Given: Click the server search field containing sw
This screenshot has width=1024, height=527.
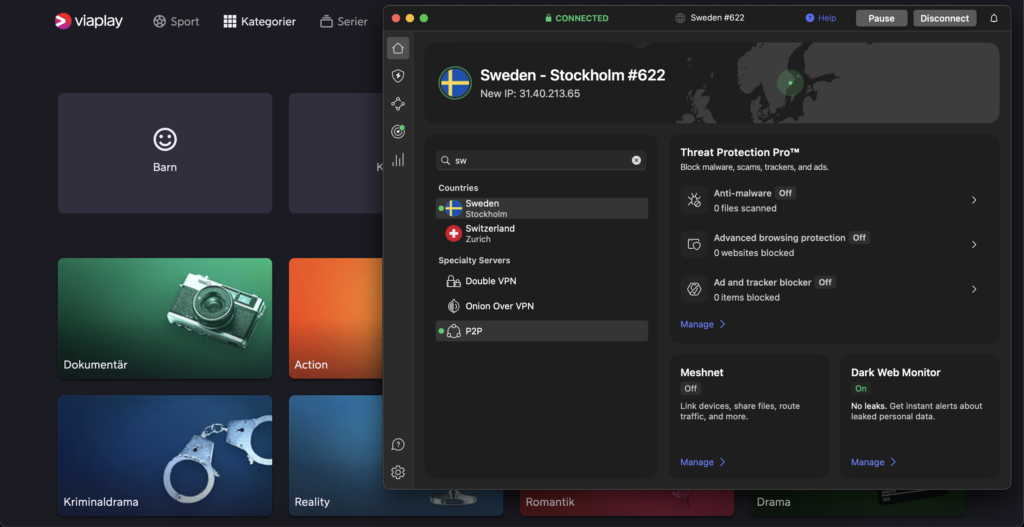Looking at the screenshot, I should pos(541,161).
